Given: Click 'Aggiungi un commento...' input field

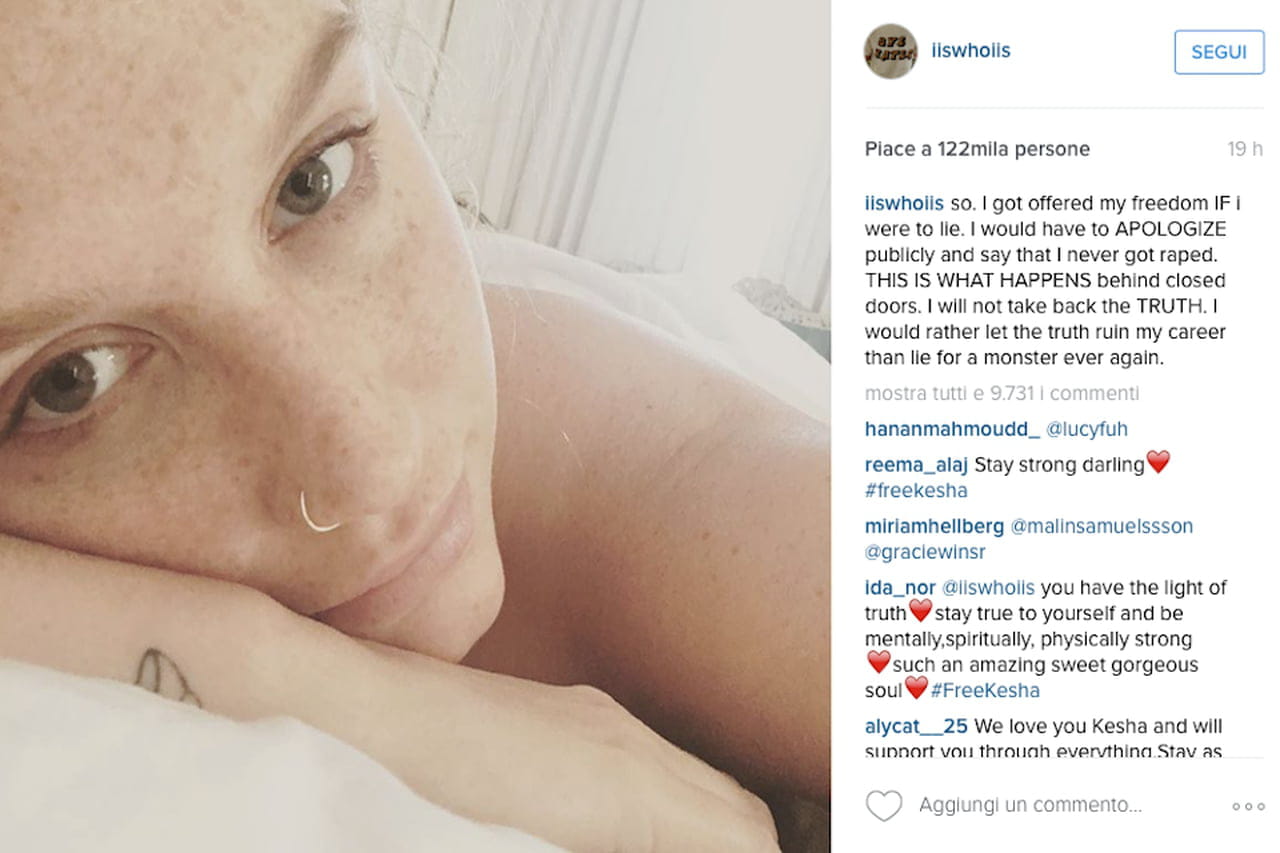Looking at the screenshot, I should tap(1030, 805).
